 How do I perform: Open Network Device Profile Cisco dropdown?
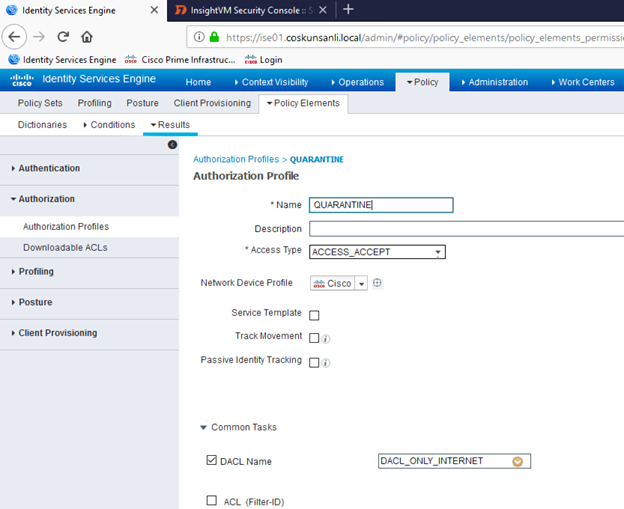pyautogui.click(x=339, y=283)
